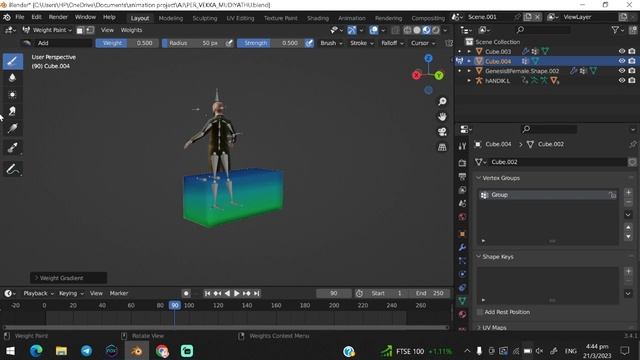
Task: Toggle visibility eye for Cube.003
Action: pyautogui.click(x=622, y=51)
